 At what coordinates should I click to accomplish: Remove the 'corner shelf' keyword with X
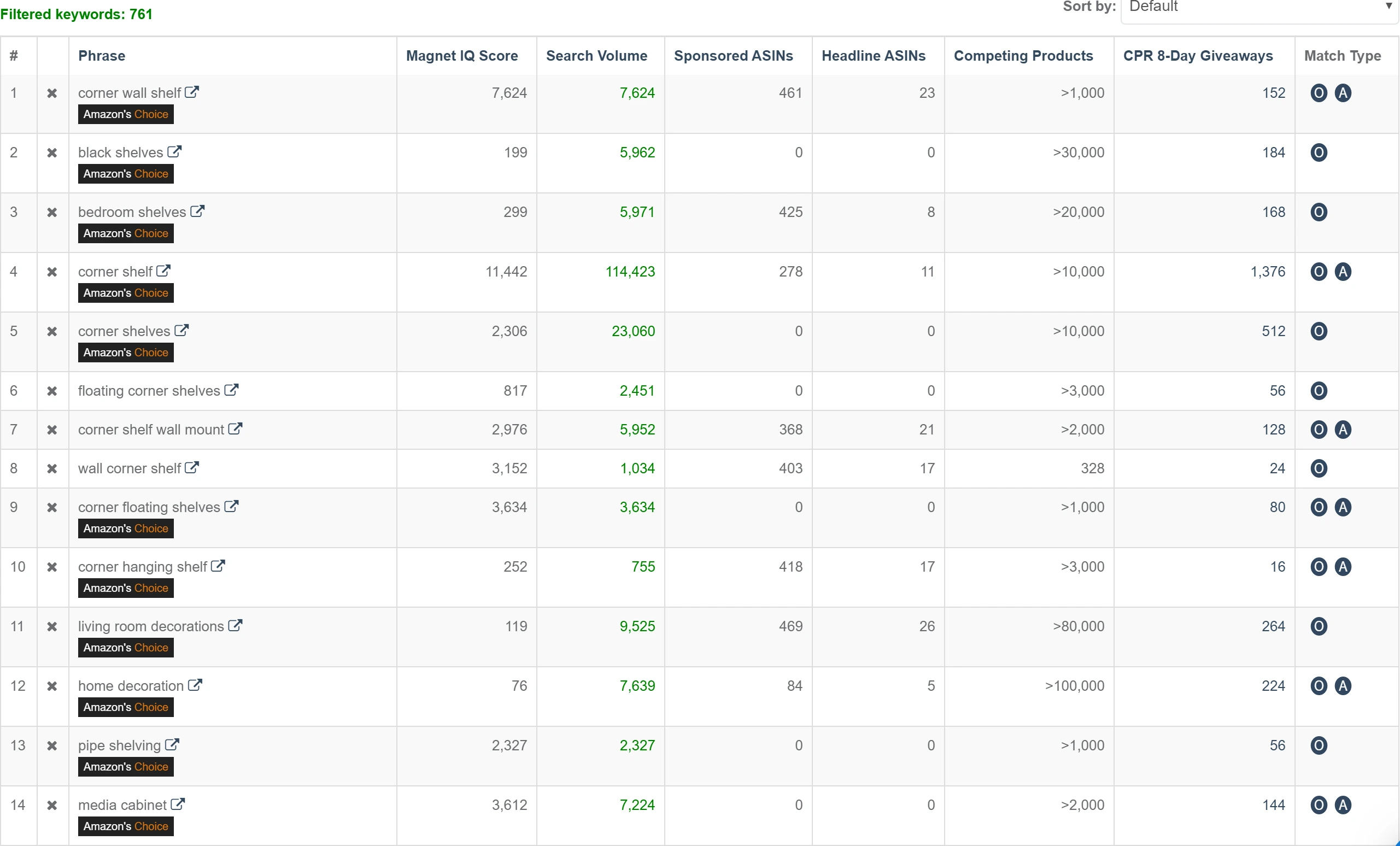pos(52,272)
